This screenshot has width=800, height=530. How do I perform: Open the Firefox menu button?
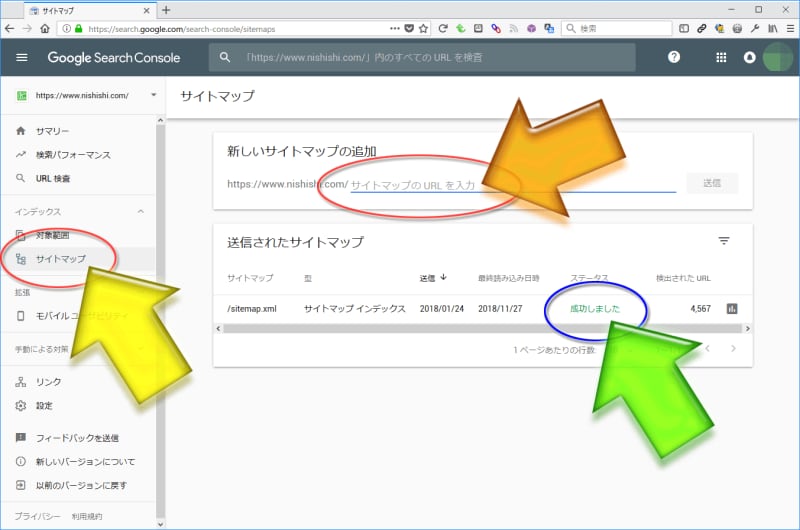coord(790,29)
